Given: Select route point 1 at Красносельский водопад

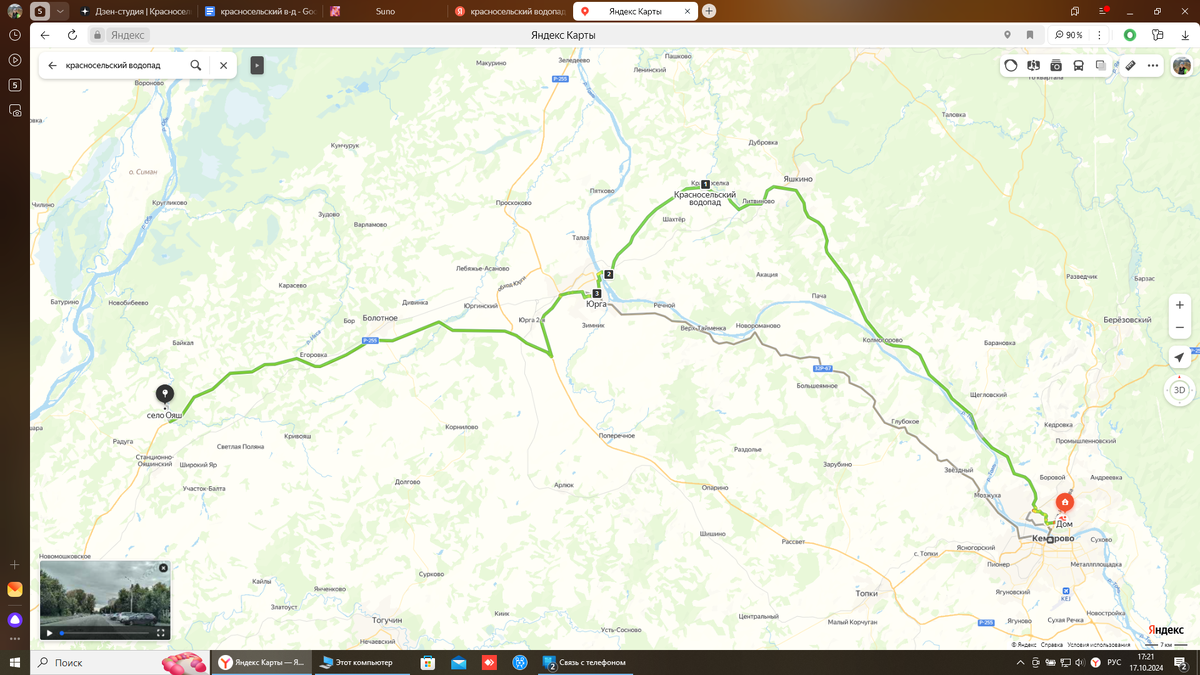Looking at the screenshot, I should point(705,184).
